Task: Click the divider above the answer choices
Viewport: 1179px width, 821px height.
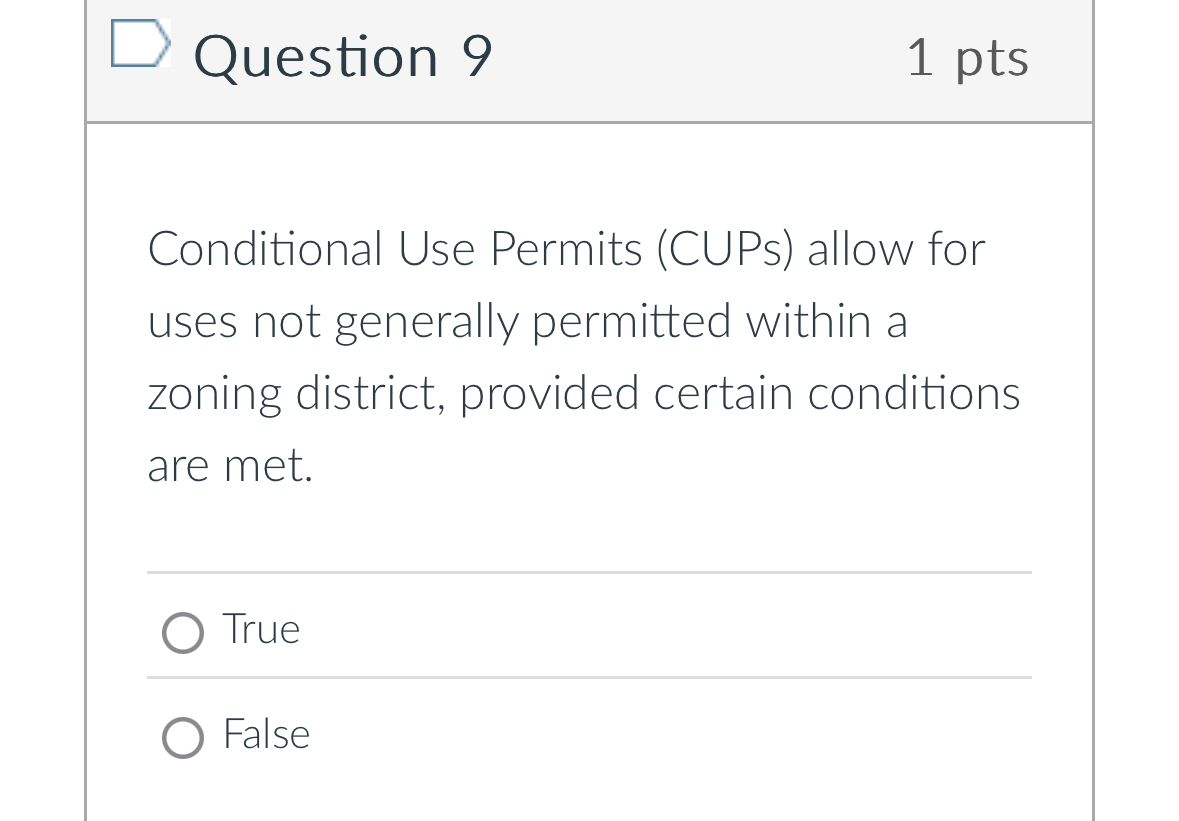Action: point(589,572)
